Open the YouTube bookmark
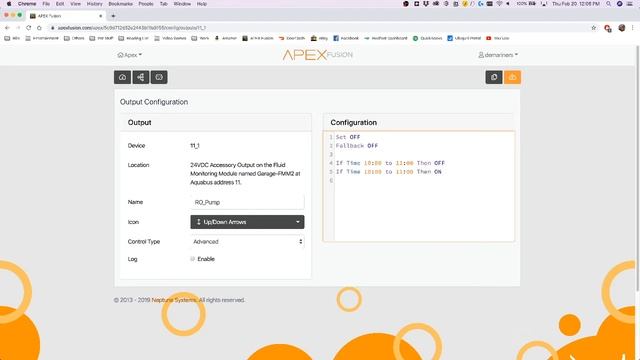This screenshot has width=640, height=360. coord(498,38)
